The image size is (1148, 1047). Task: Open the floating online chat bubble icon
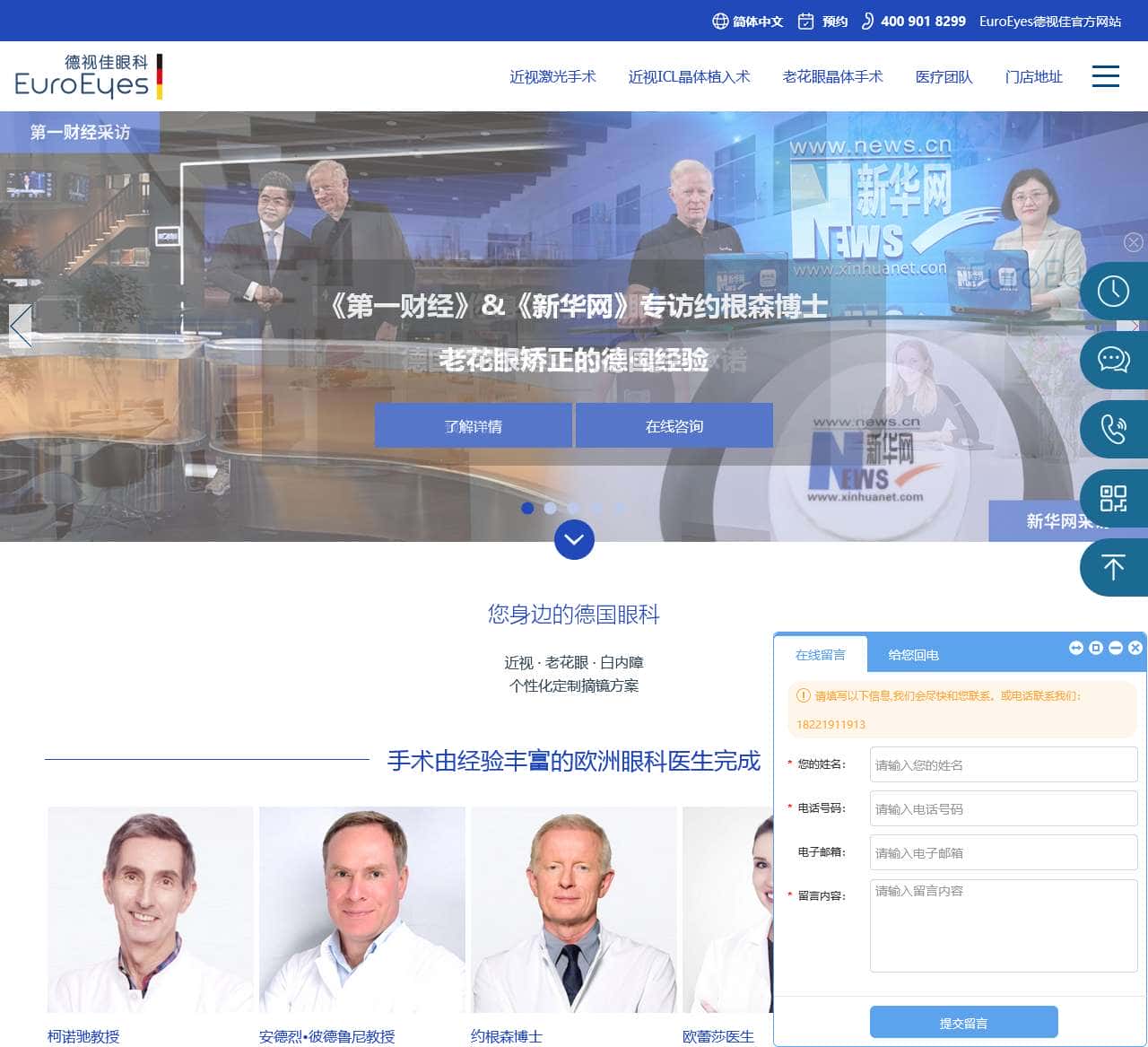(1113, 360)
